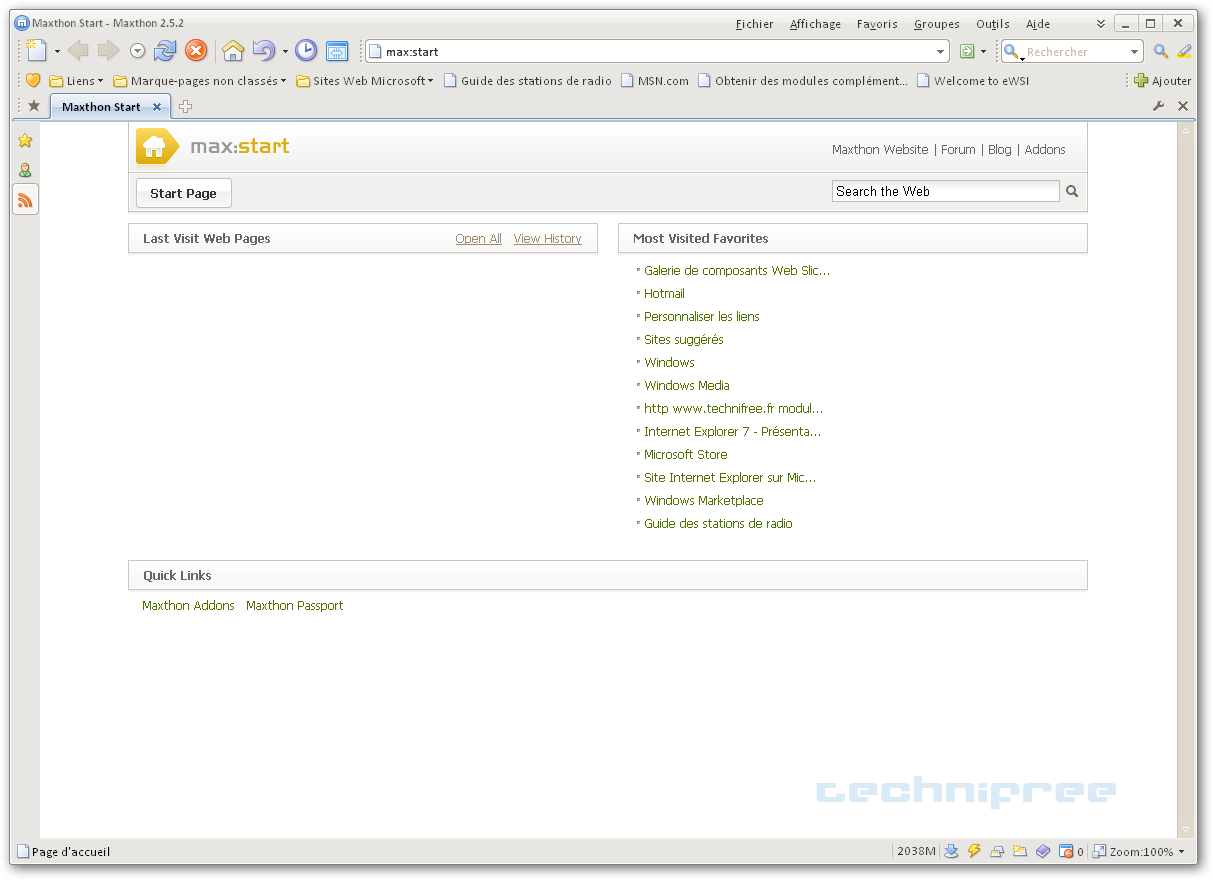Viewport: 1213px width, 880px height.
Task: Open the Favoris menu
Action: pos(877,24)
